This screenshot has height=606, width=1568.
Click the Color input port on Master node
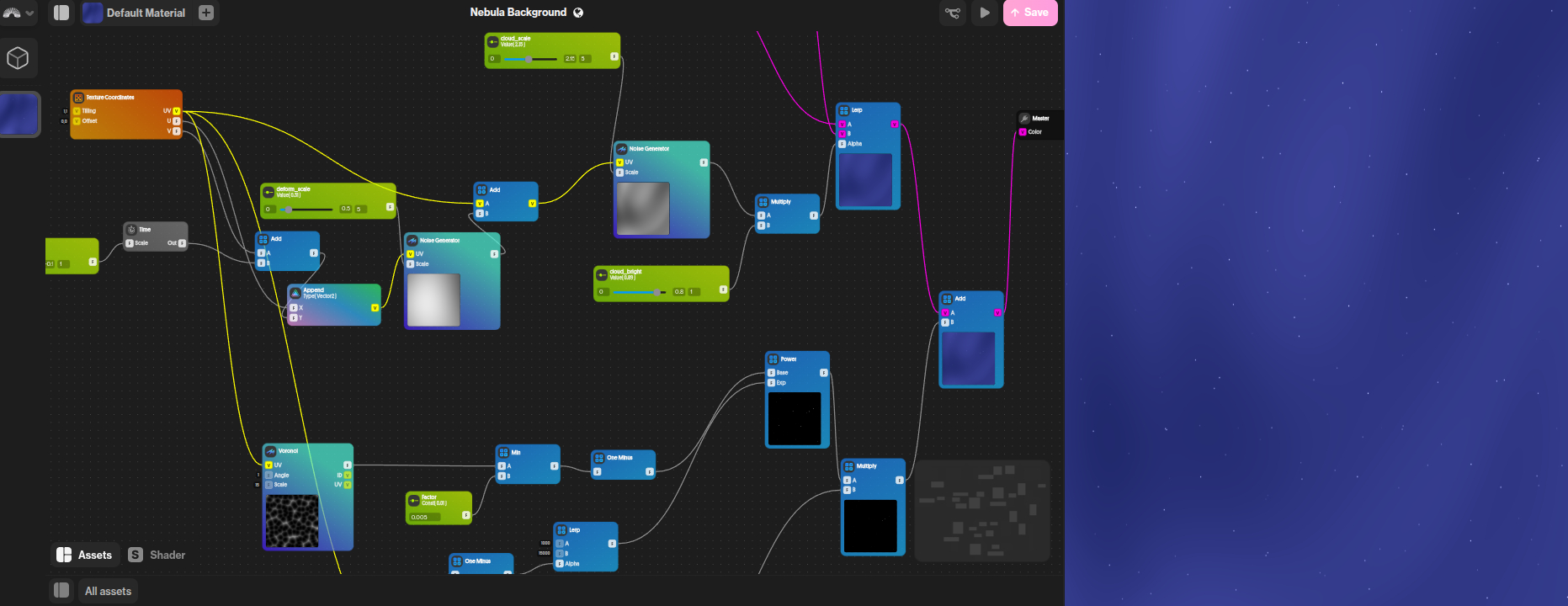coord(1023,132)
